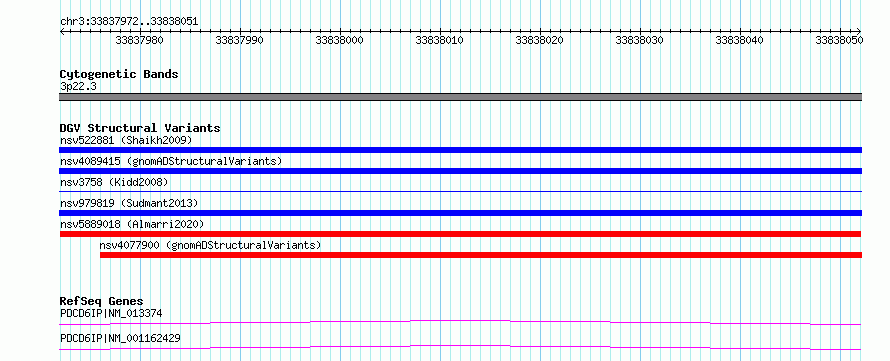Click the blue bar under nsv522881
The width and height of the screenshot is (890, 361).
[x=460, y=150]
